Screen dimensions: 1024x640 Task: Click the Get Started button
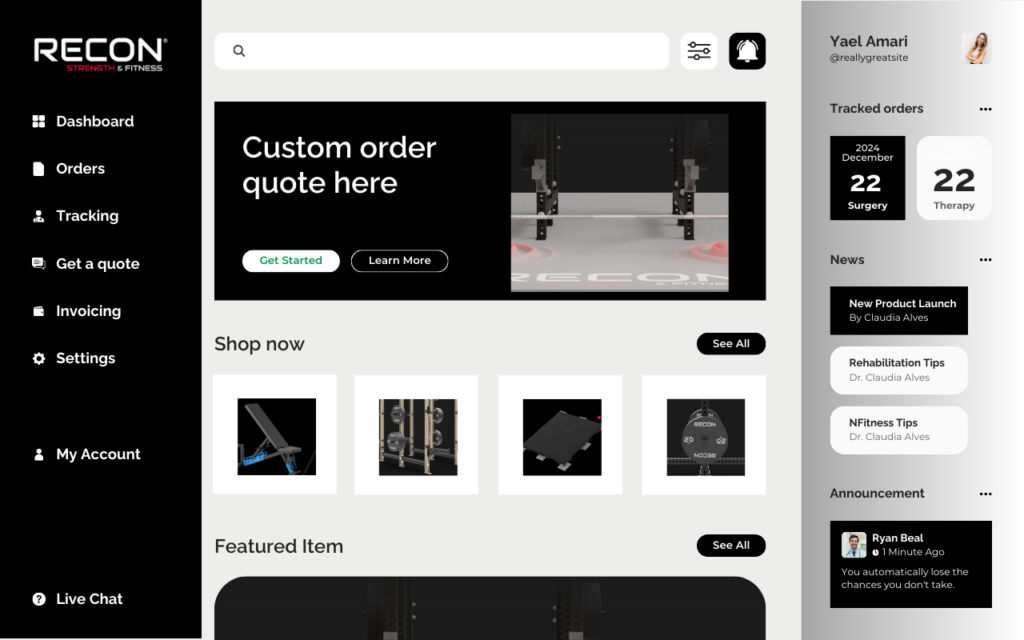click(291, 261)
